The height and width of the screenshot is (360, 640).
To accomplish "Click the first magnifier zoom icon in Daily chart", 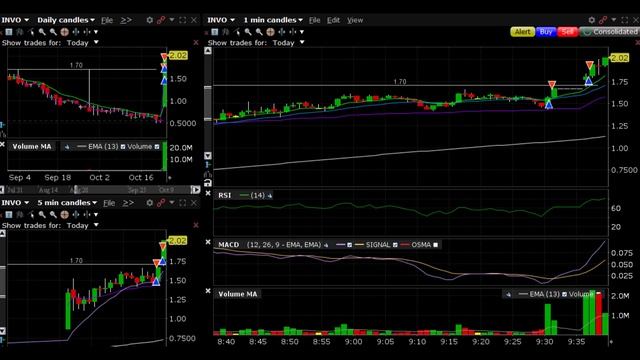I will pos(42,32).
